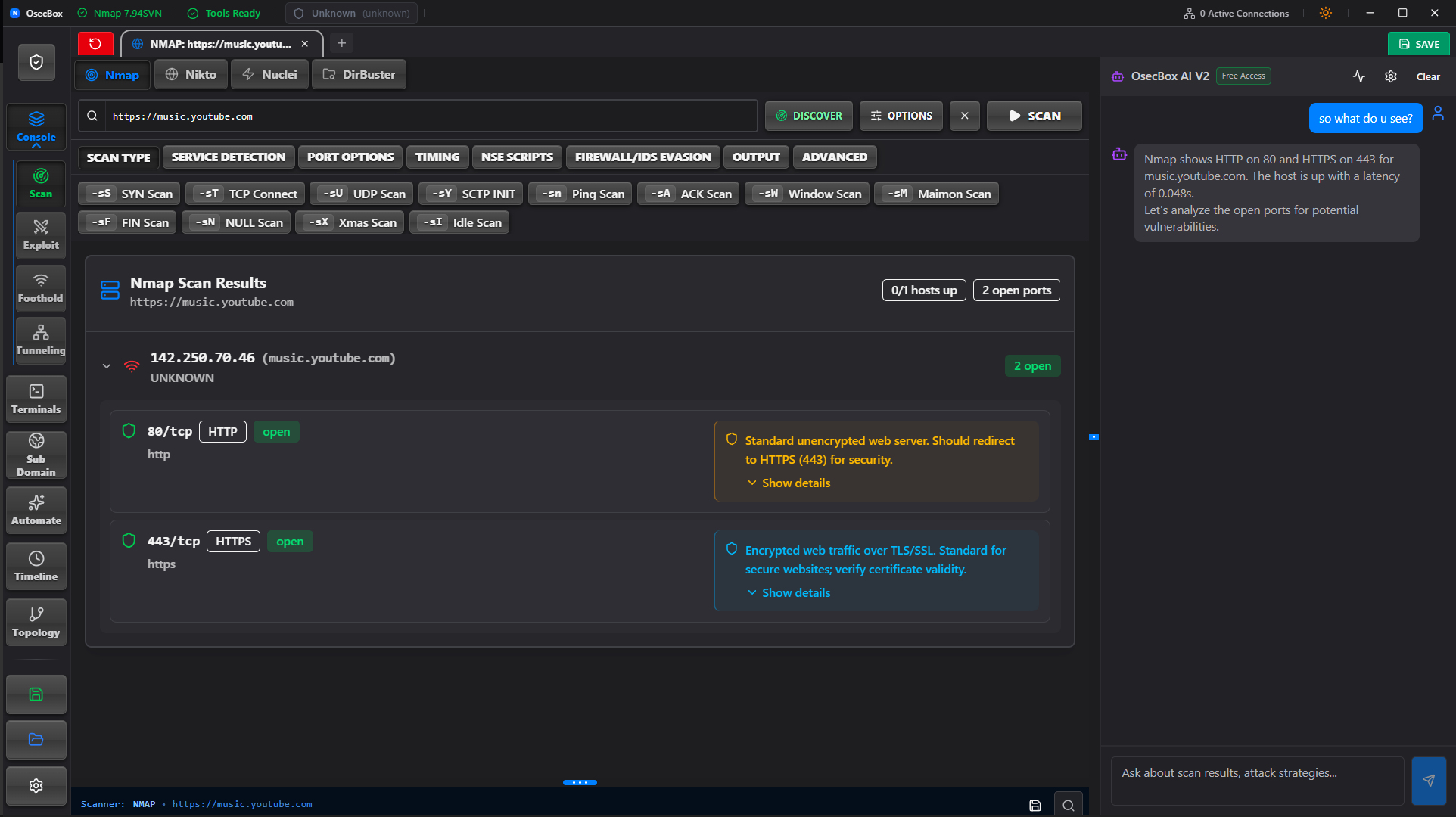Toggle the light theme sun icon

(1326, 13)
